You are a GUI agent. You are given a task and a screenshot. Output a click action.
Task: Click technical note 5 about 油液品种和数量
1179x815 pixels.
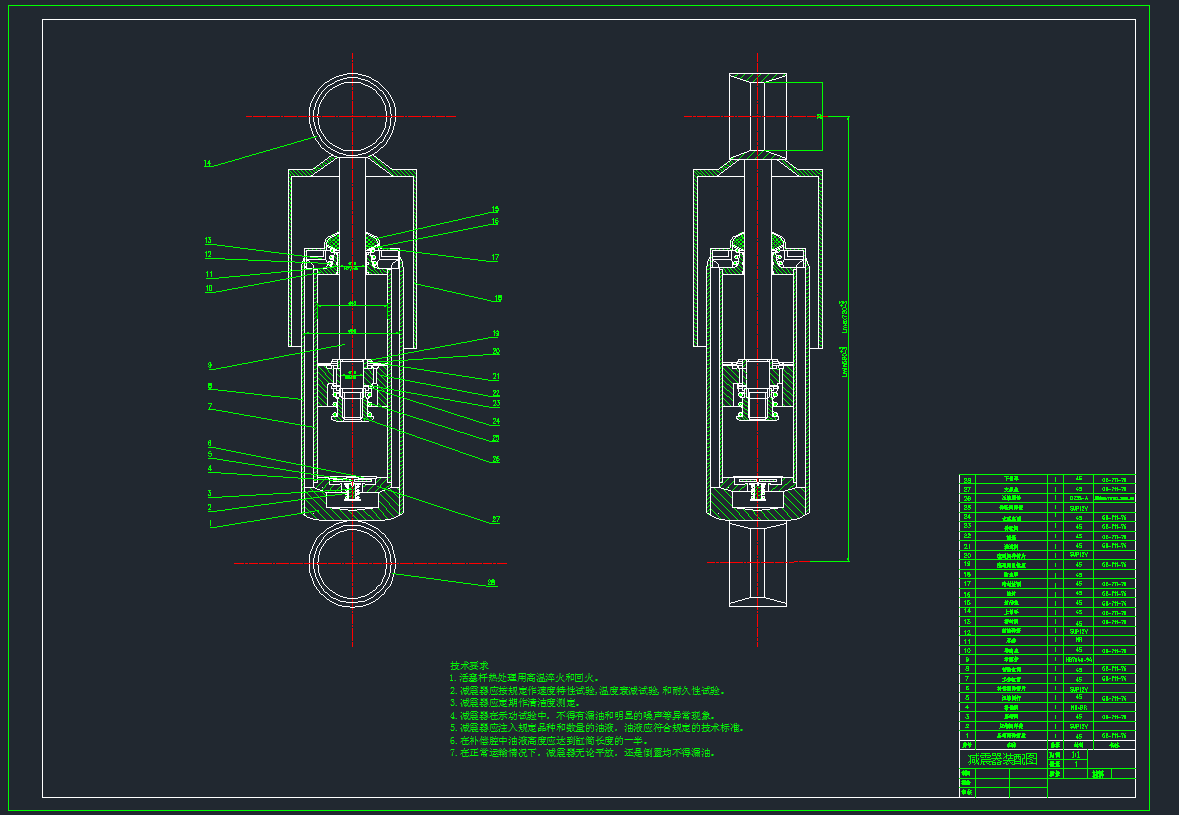pos(597,728)
